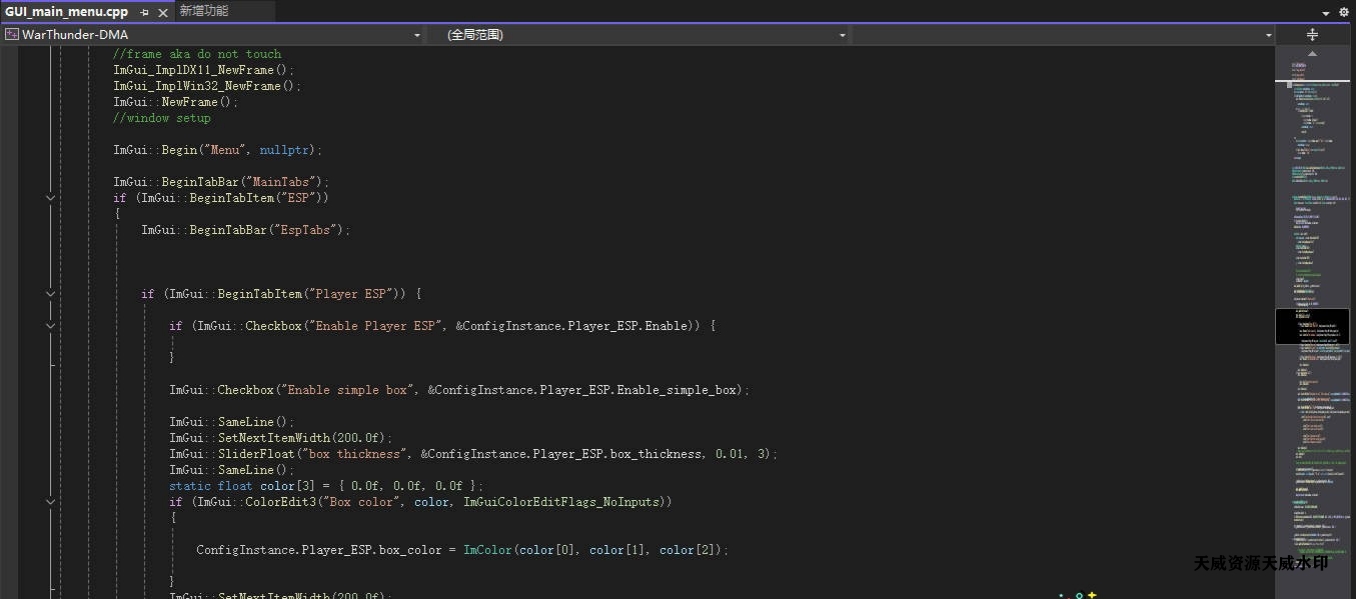Collapse the BeginTabItem("ESP") code block

51,198
